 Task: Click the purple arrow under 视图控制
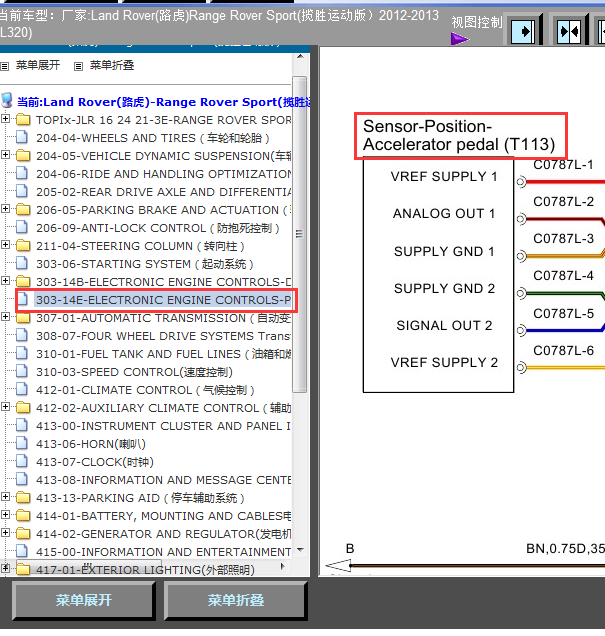459,39
